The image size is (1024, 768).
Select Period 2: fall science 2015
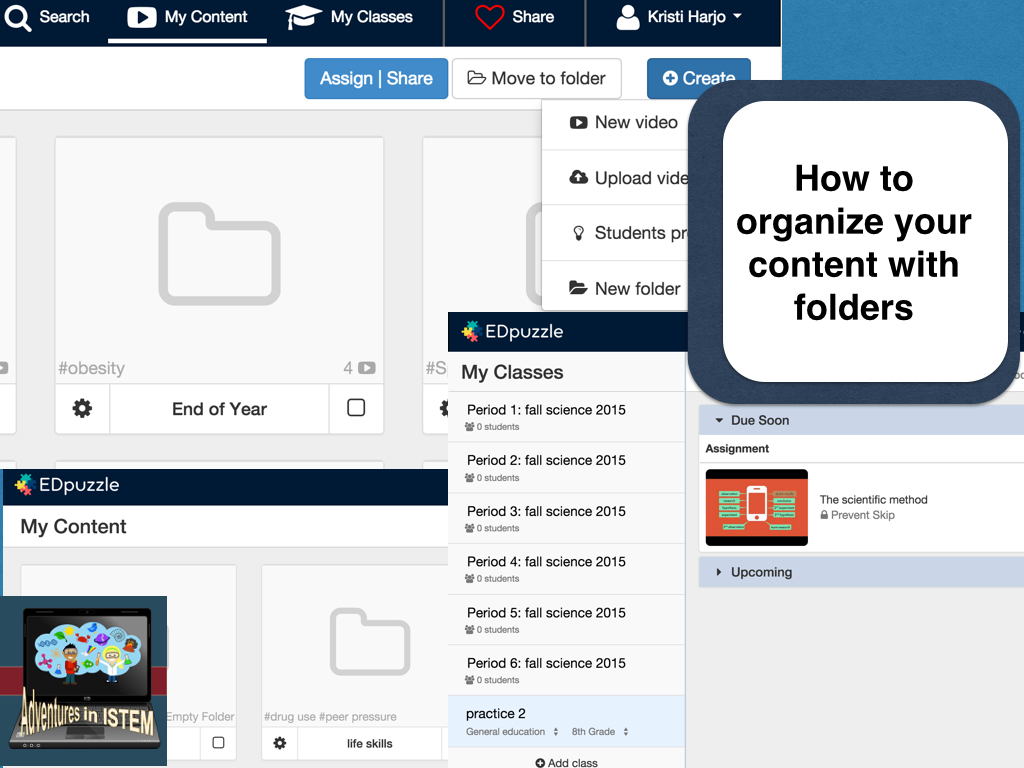566,468
